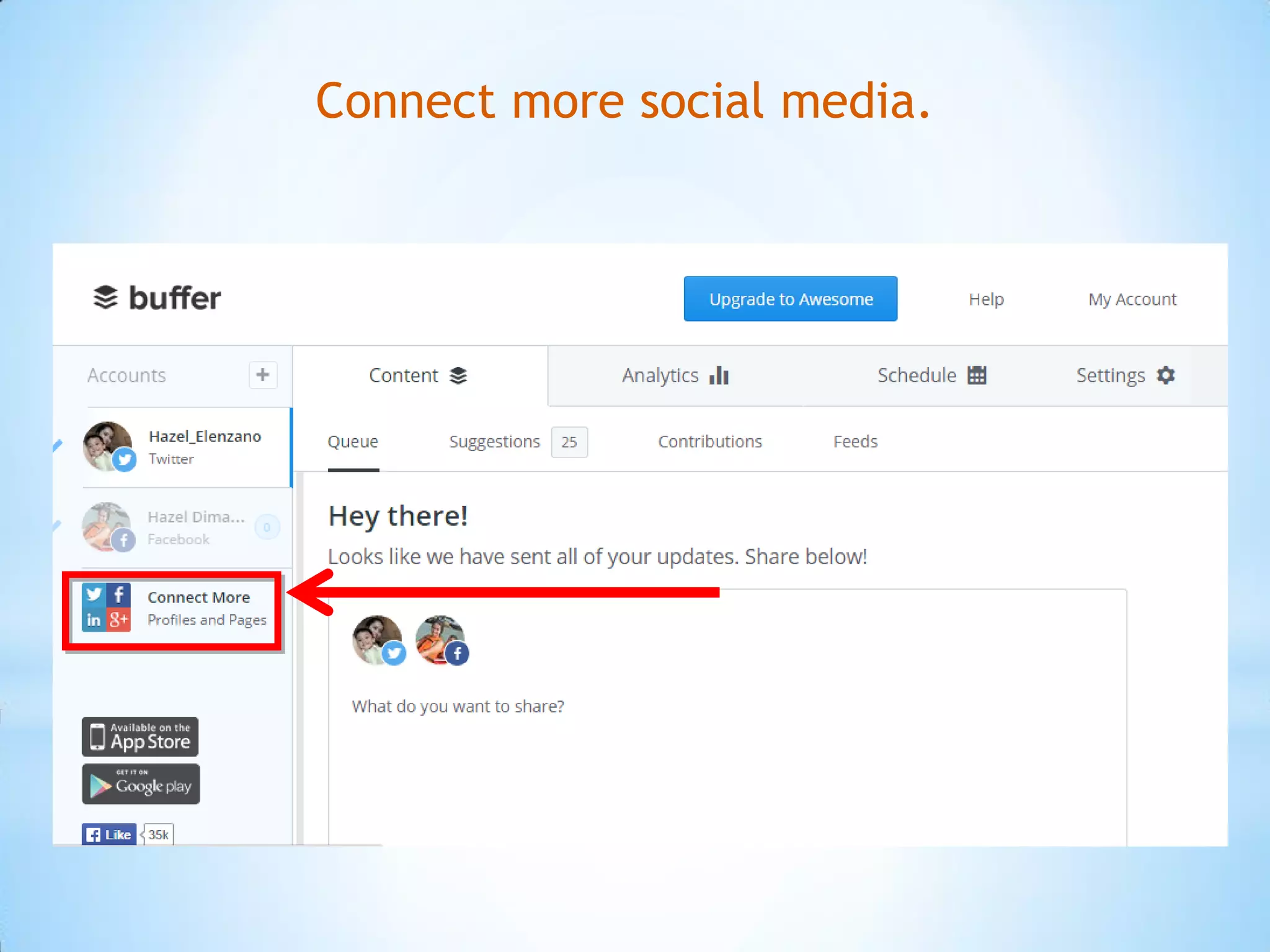Image resolution: width=1270 pixels, height=952 pixels.
Task: Toggle the Twitter profile in composer
Action: [x=379, y=640]
